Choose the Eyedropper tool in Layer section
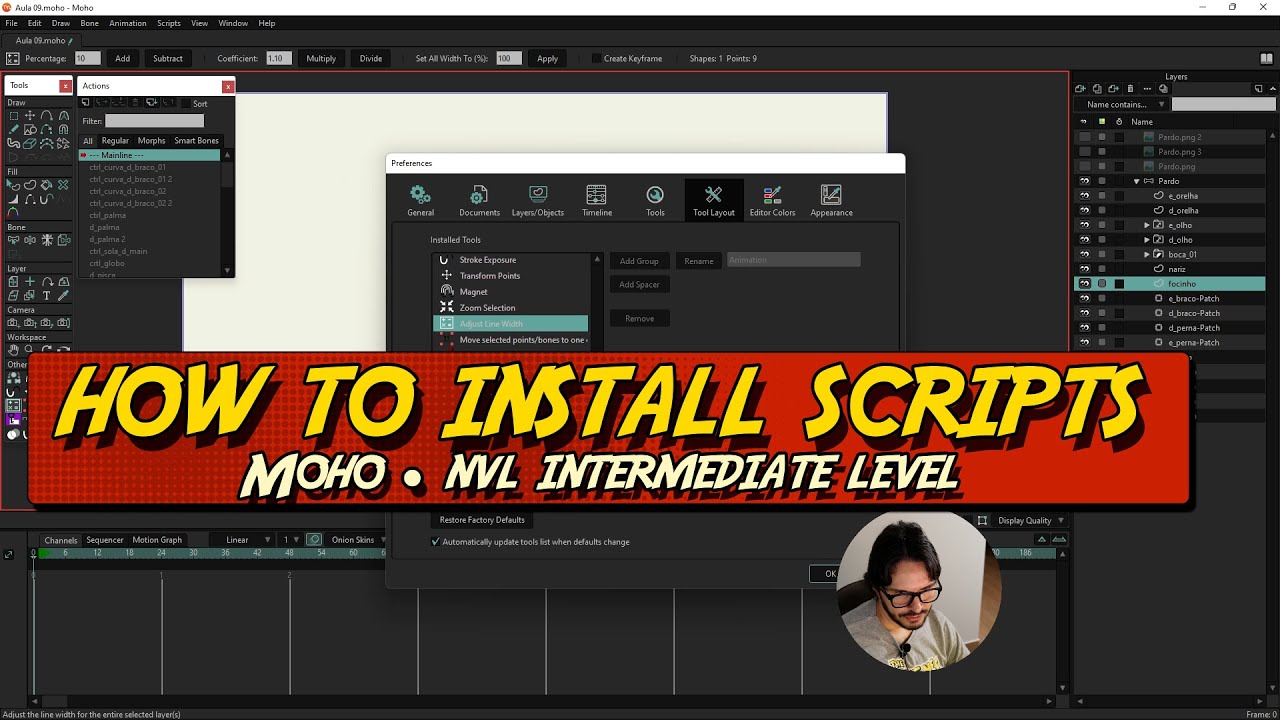The image size is (1280, 720). point(64,295)
